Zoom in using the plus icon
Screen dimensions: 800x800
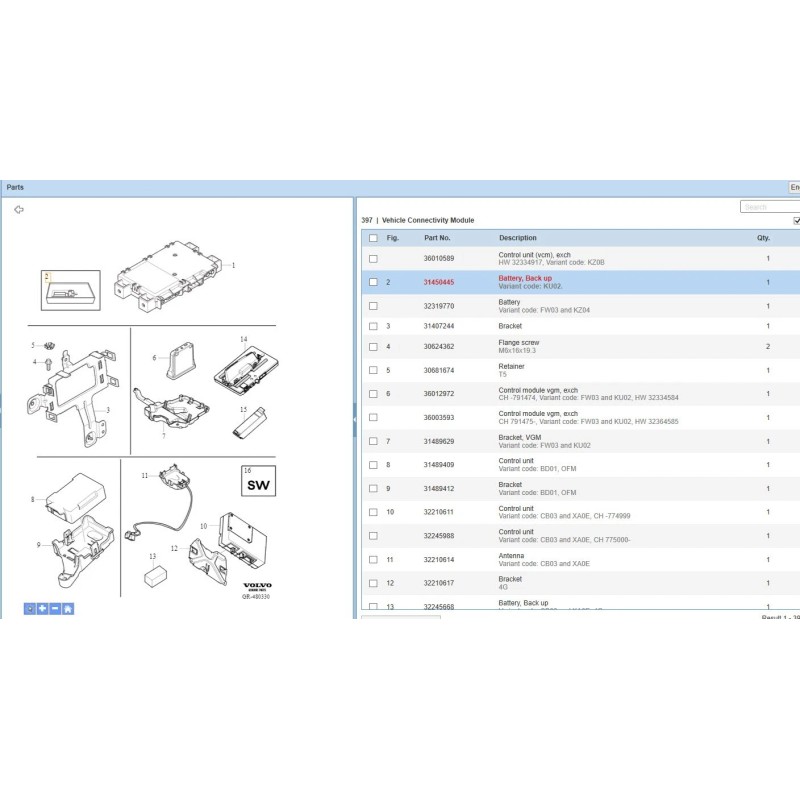(42, 610)
